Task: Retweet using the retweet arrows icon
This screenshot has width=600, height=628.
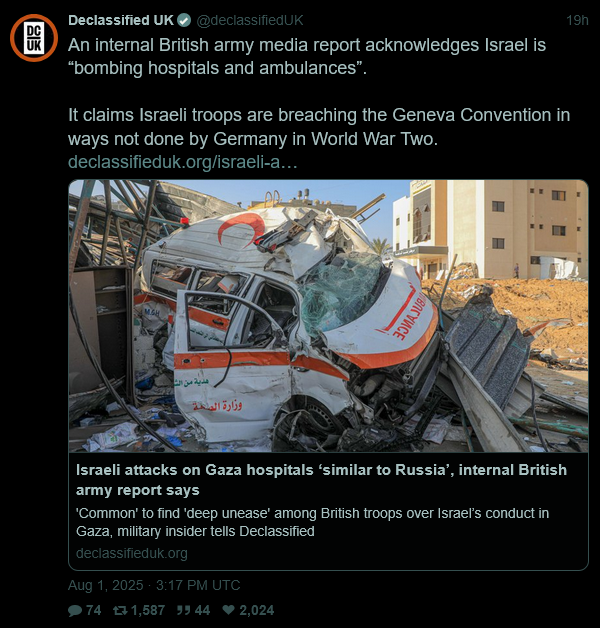Action: click(x=120, y=610)
